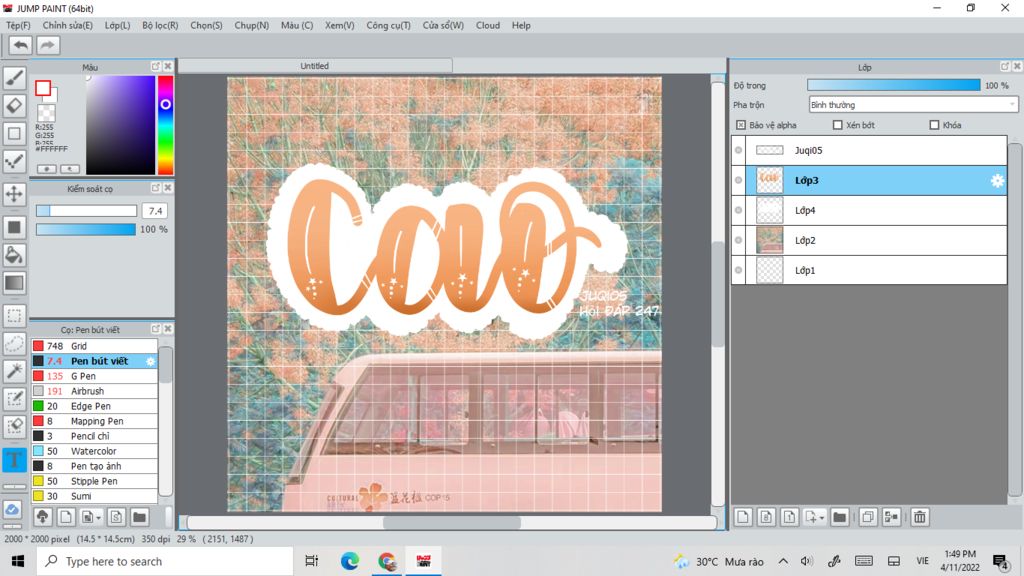Create a new layer folder

pos(840,517)
